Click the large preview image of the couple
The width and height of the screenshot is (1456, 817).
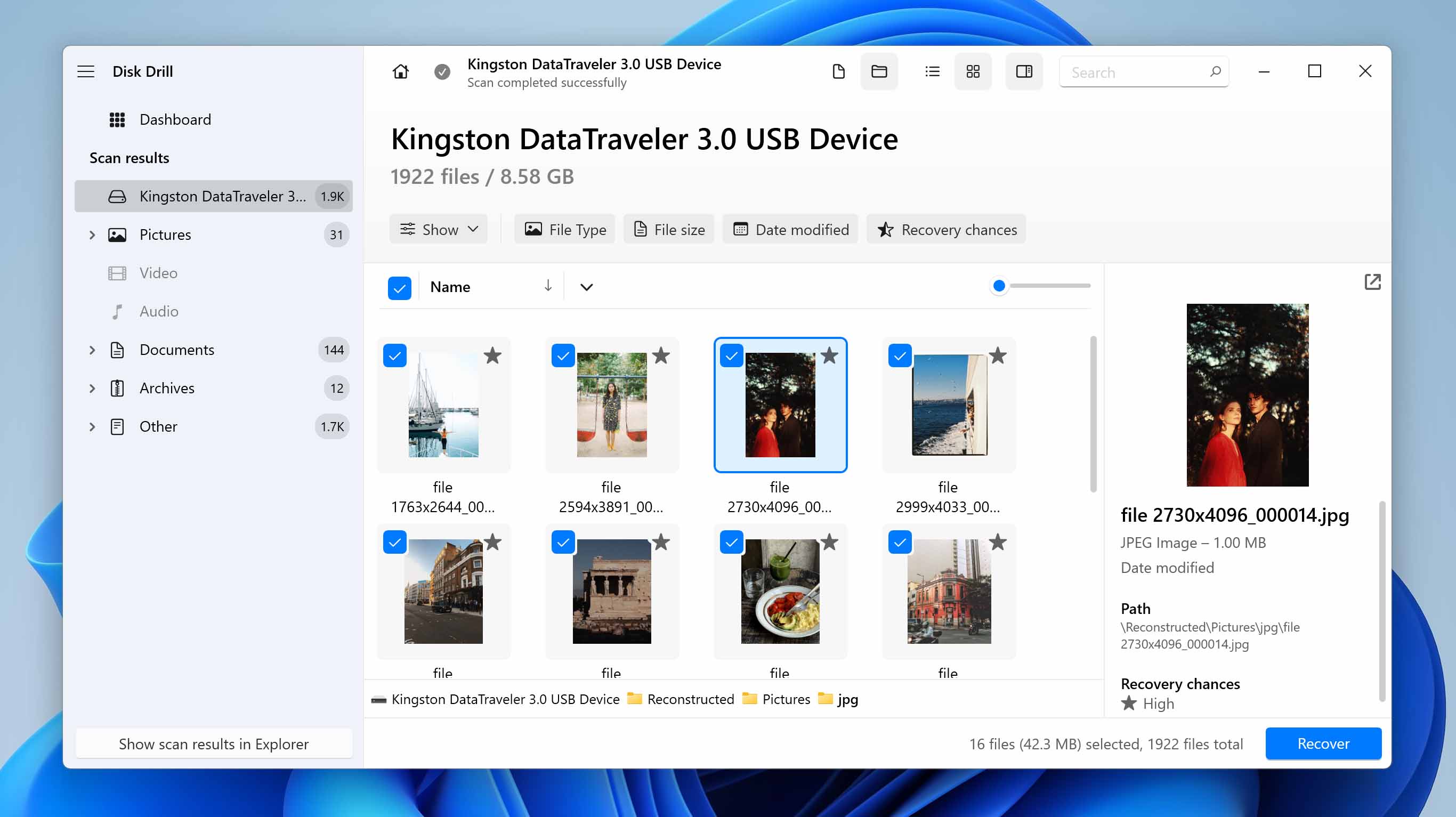[1248, 395]
